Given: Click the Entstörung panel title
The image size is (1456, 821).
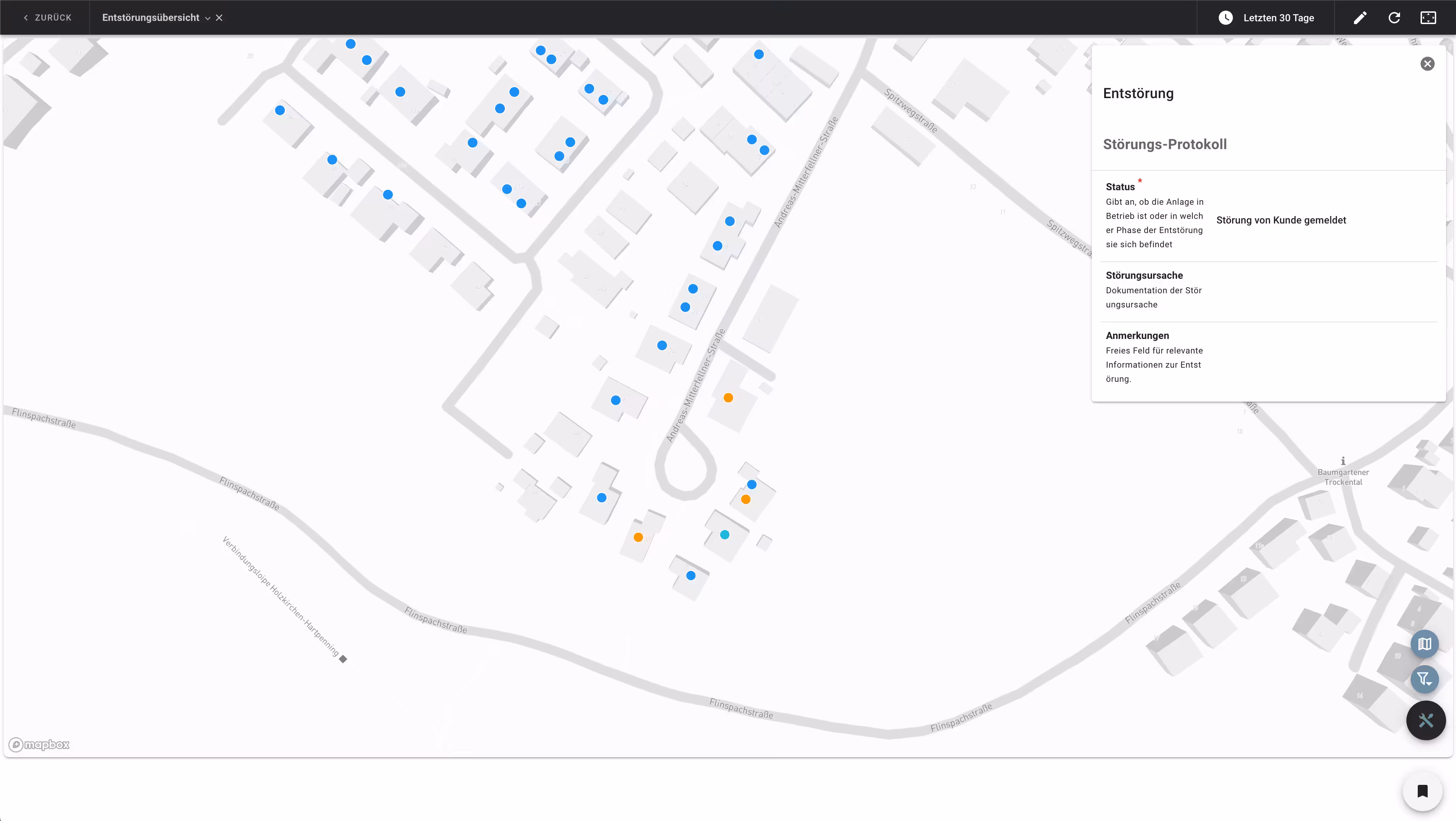Looking at the screenshot, I should pos(1138,93).
